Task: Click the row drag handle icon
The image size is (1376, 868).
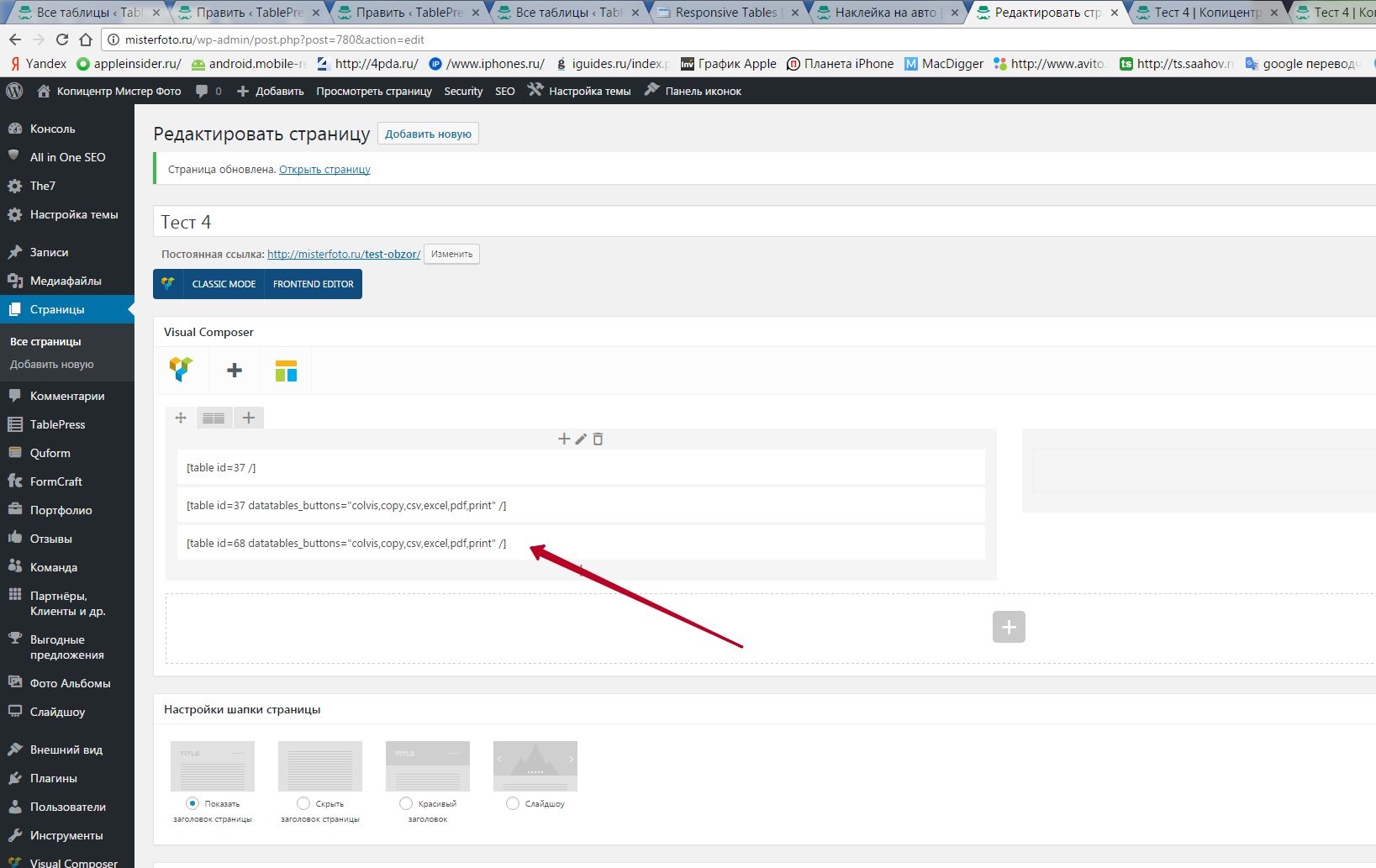Action: (x=181, y=418)
